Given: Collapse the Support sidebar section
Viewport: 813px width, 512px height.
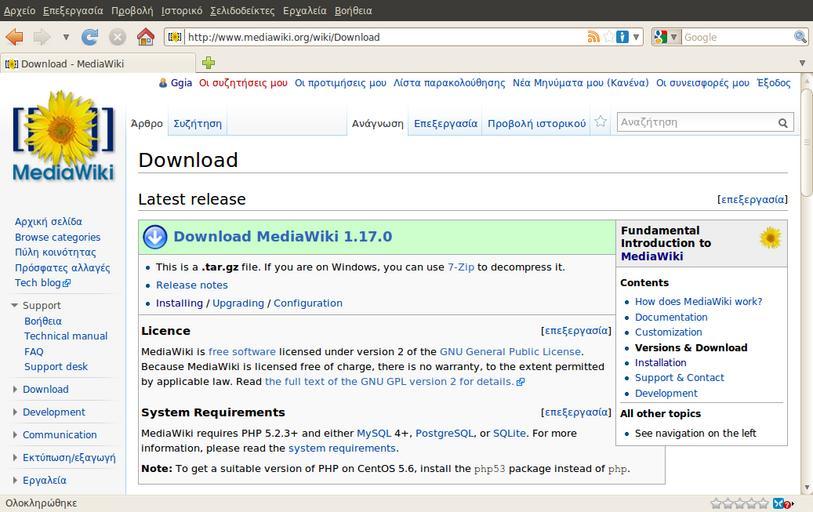Looking at the screenshot, I should (15, 305).
